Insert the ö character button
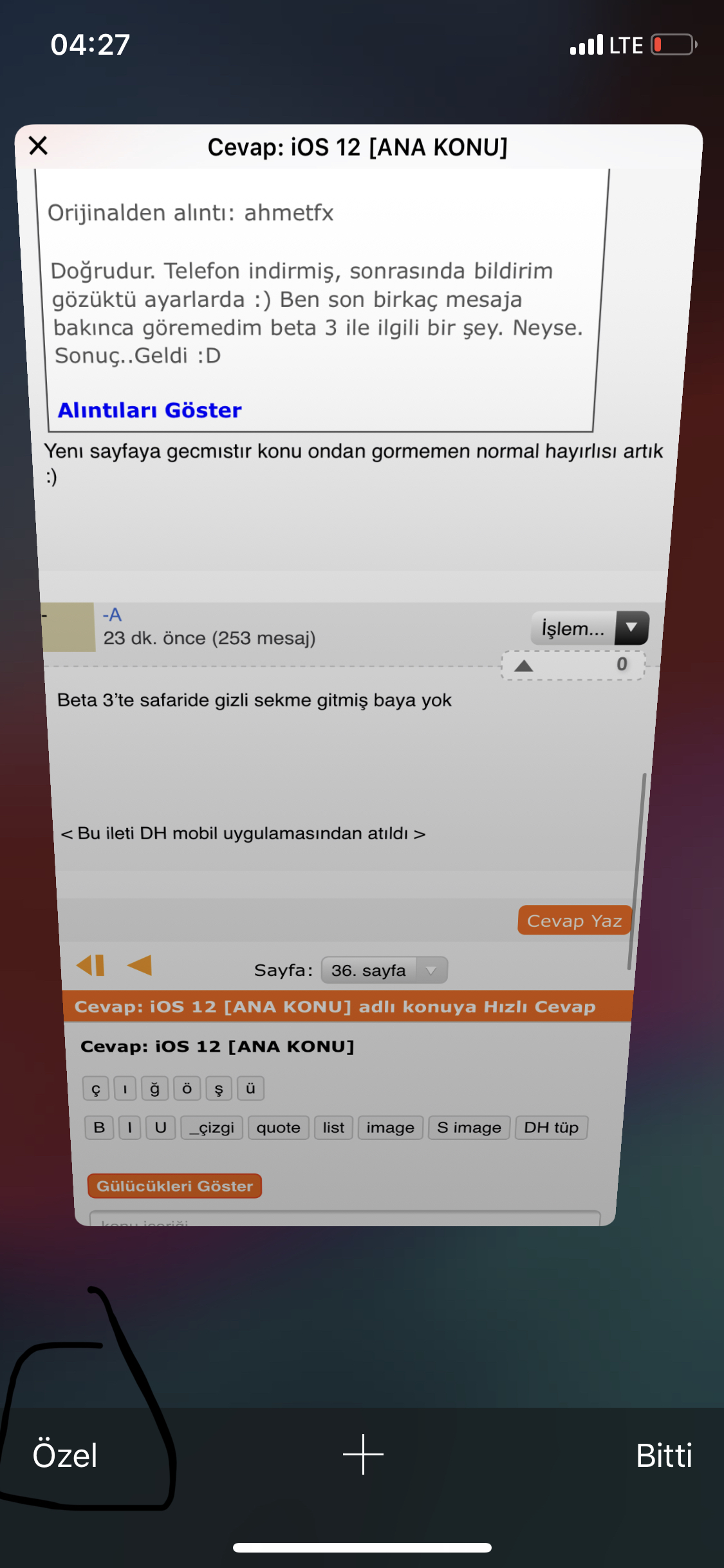 point(187,1088)
